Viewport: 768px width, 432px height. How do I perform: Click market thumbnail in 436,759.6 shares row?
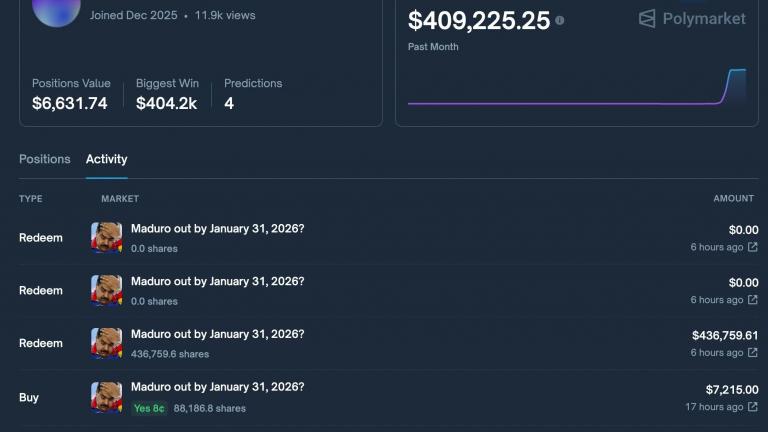107,343
